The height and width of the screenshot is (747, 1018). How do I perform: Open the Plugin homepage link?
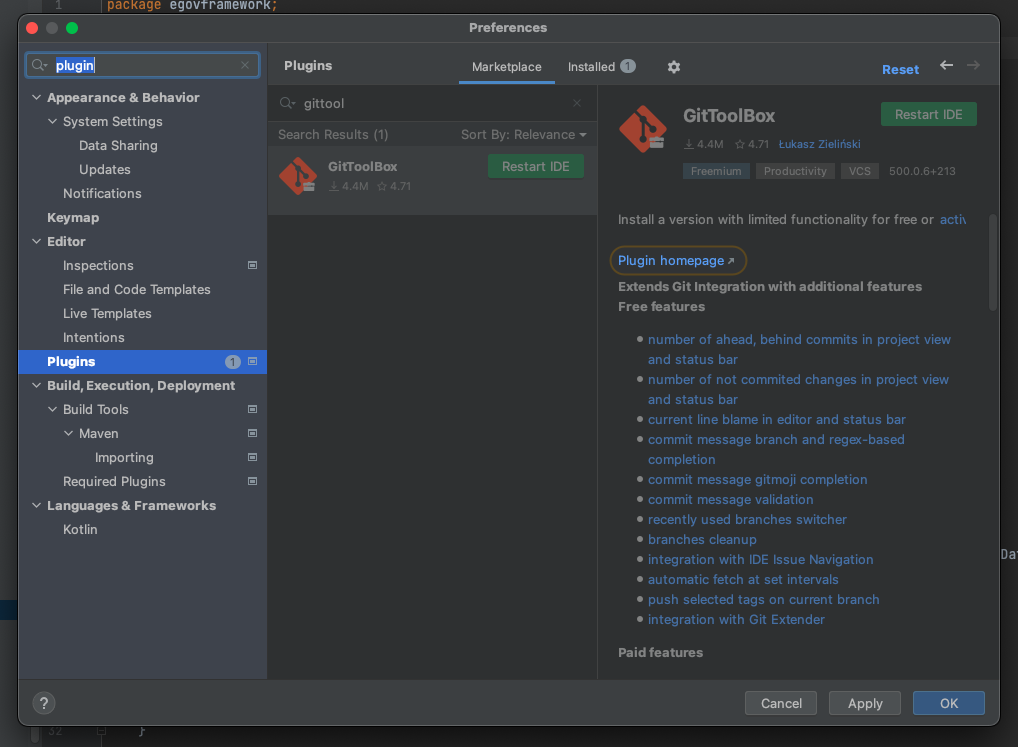click(x=676, y=261)
